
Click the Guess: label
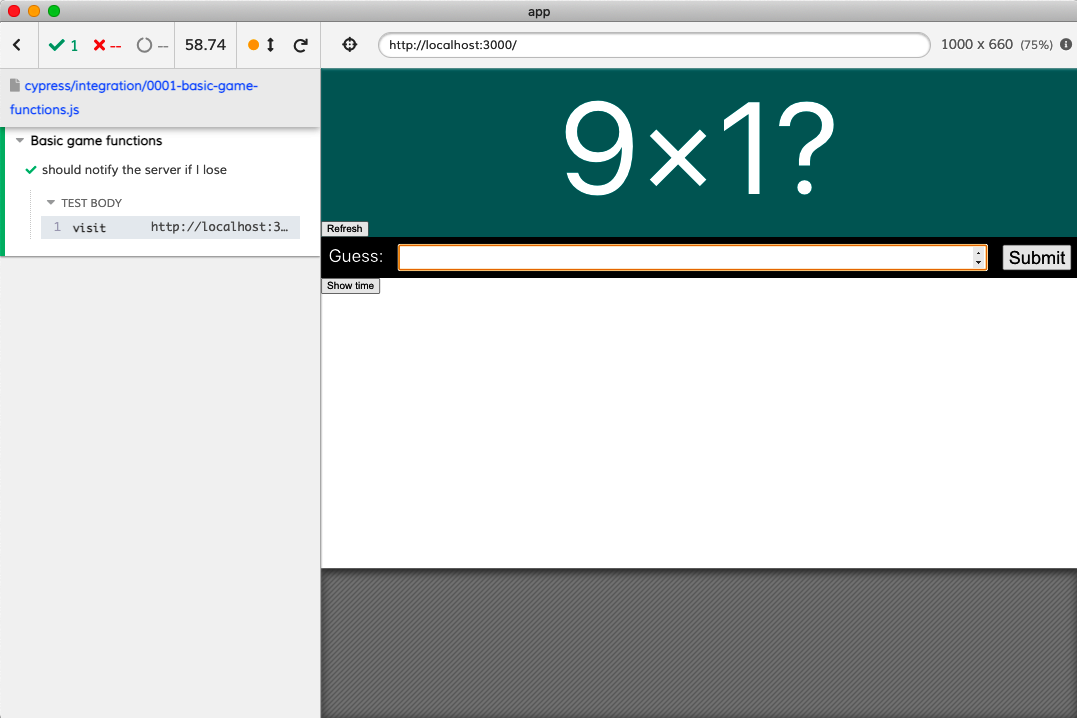click(356, 256)
